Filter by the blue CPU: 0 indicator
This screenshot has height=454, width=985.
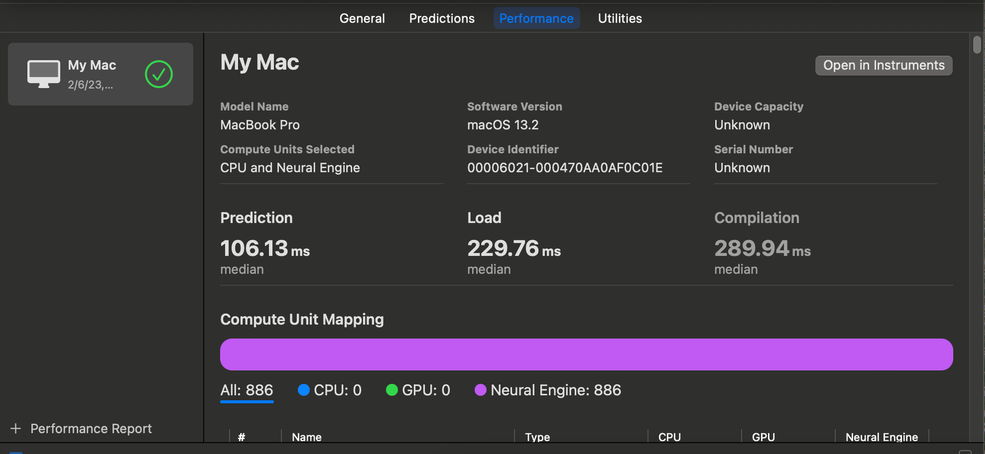pos(329,390)
